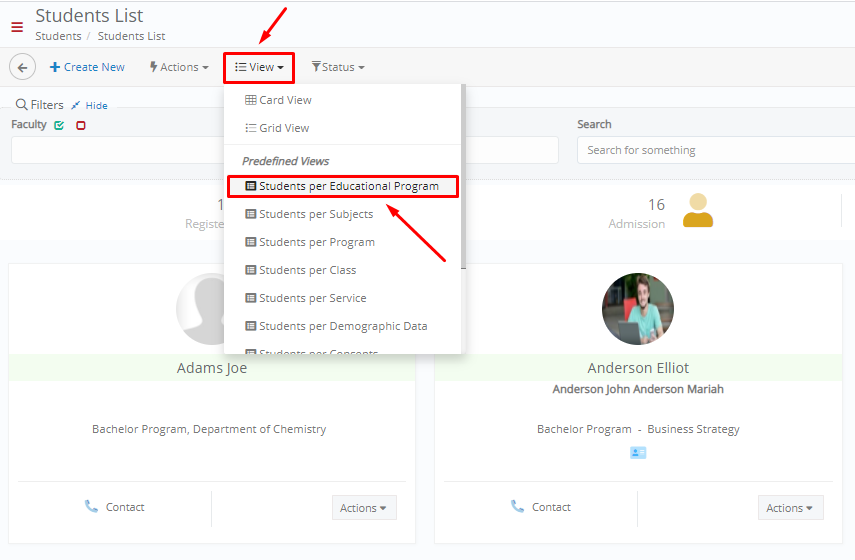This screenshot has width=855, height=560.
Task: Click the Adams Joe name
Action: pyautogui.click(x=212, y=368)
